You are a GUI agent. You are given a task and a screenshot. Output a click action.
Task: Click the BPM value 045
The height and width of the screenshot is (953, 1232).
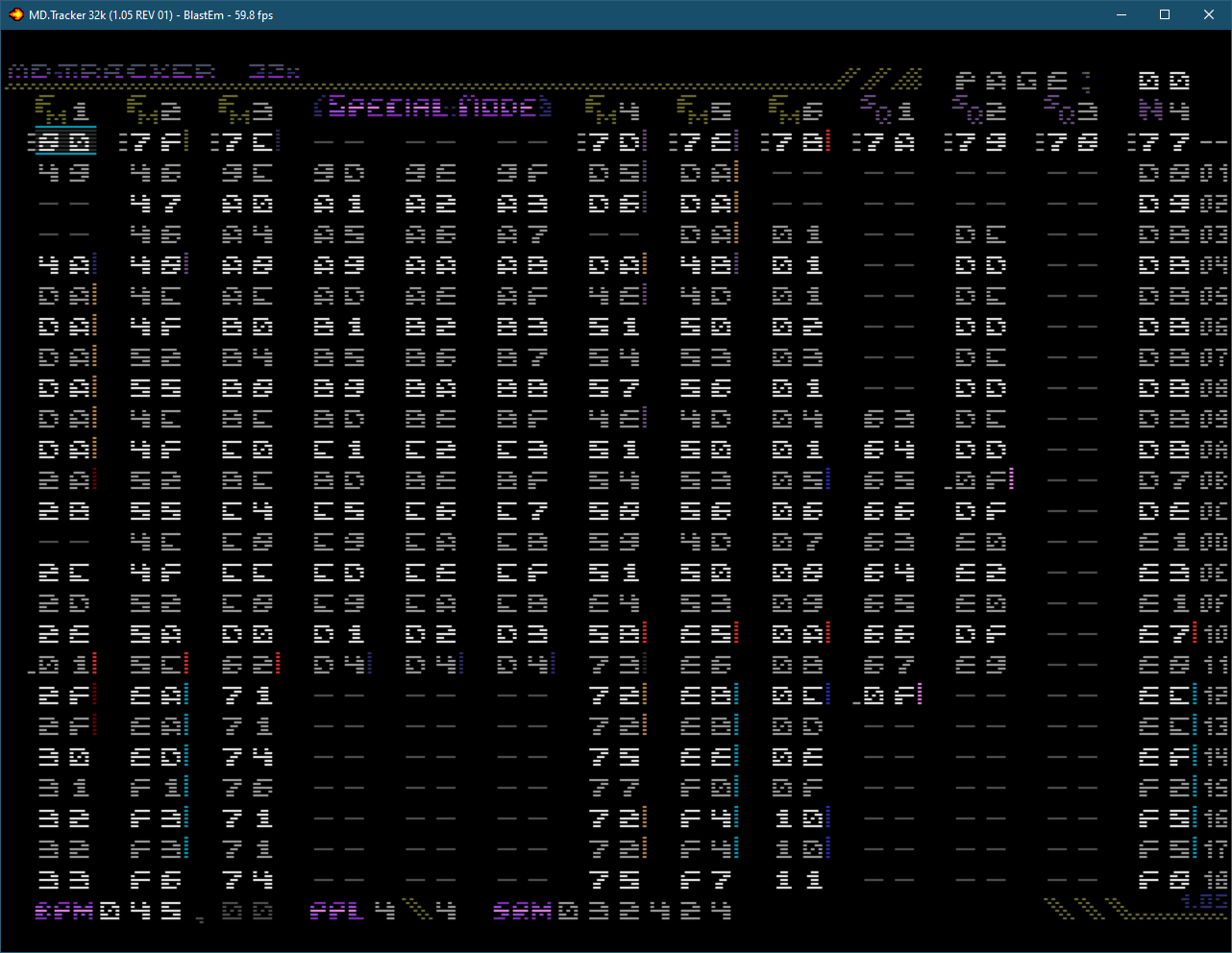pyautogui.click(x=141, y=911)
